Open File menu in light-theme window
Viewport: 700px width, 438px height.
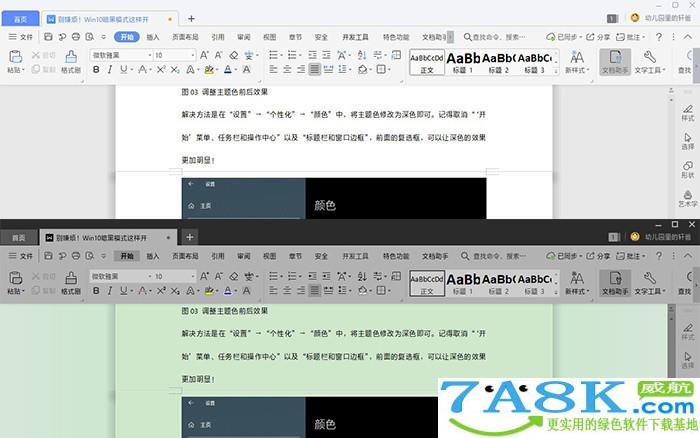(x=21, y=37)
